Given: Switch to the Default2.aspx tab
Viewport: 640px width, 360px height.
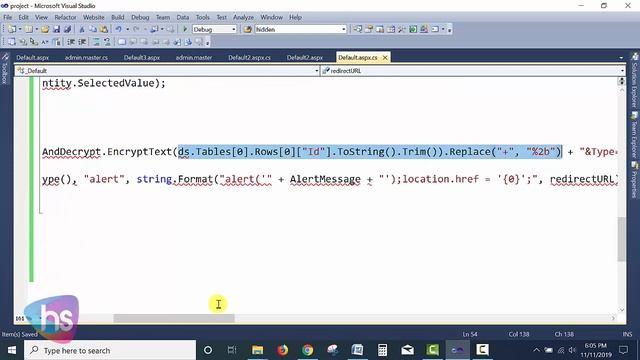Looking at the screenshot, I should (305, 58).
